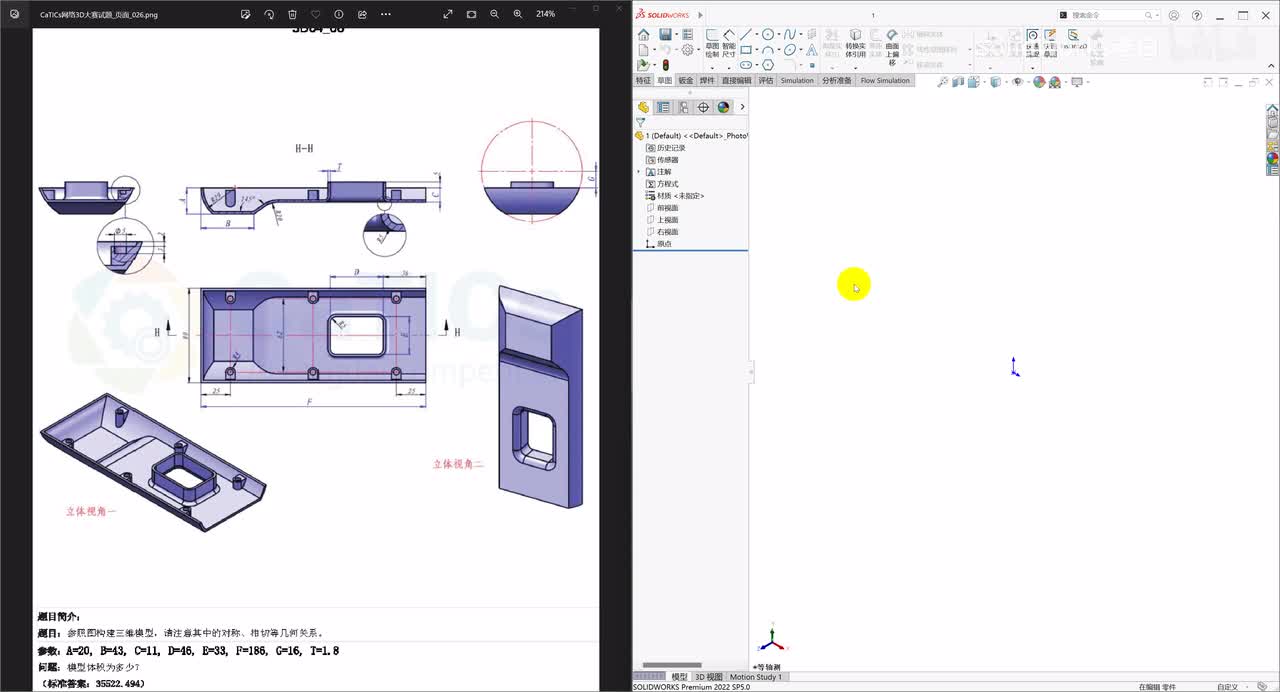Click the Section View icon

(958, 82)
